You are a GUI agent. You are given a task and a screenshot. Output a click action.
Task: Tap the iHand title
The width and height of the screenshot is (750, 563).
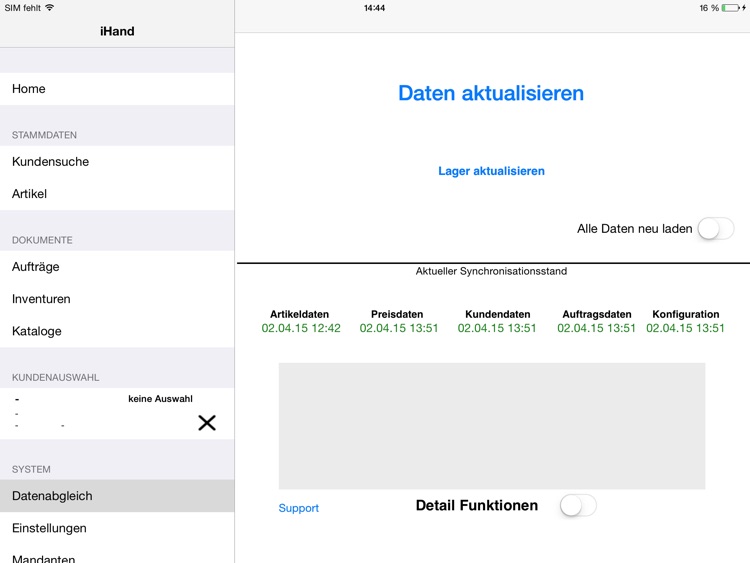tap(117, 31)
